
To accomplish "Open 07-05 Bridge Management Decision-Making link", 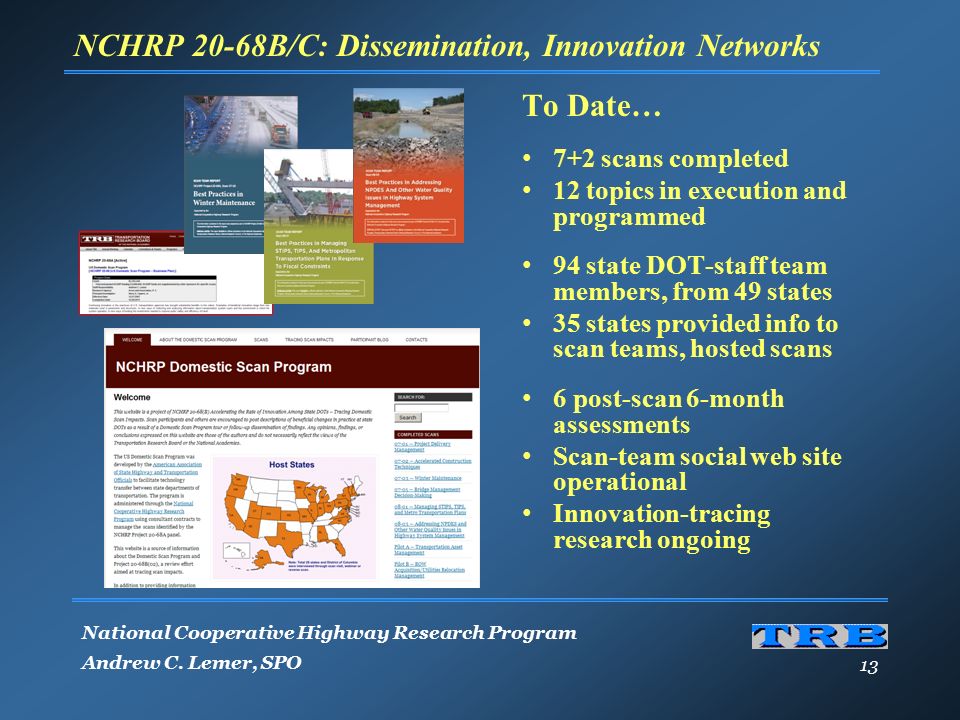I will pyautogui.click(x=427, y=492).
